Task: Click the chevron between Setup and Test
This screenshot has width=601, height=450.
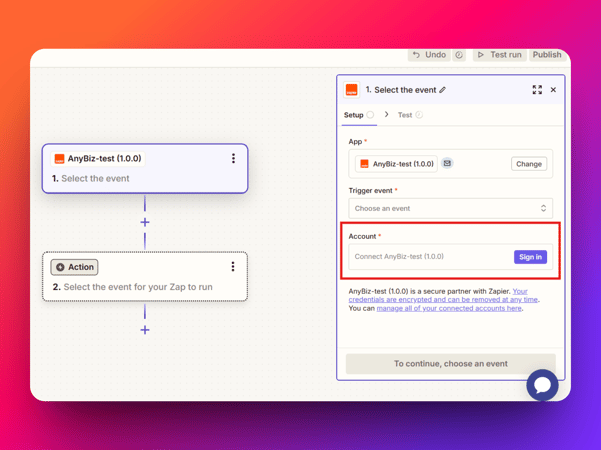Action: (x=386, y=115)
